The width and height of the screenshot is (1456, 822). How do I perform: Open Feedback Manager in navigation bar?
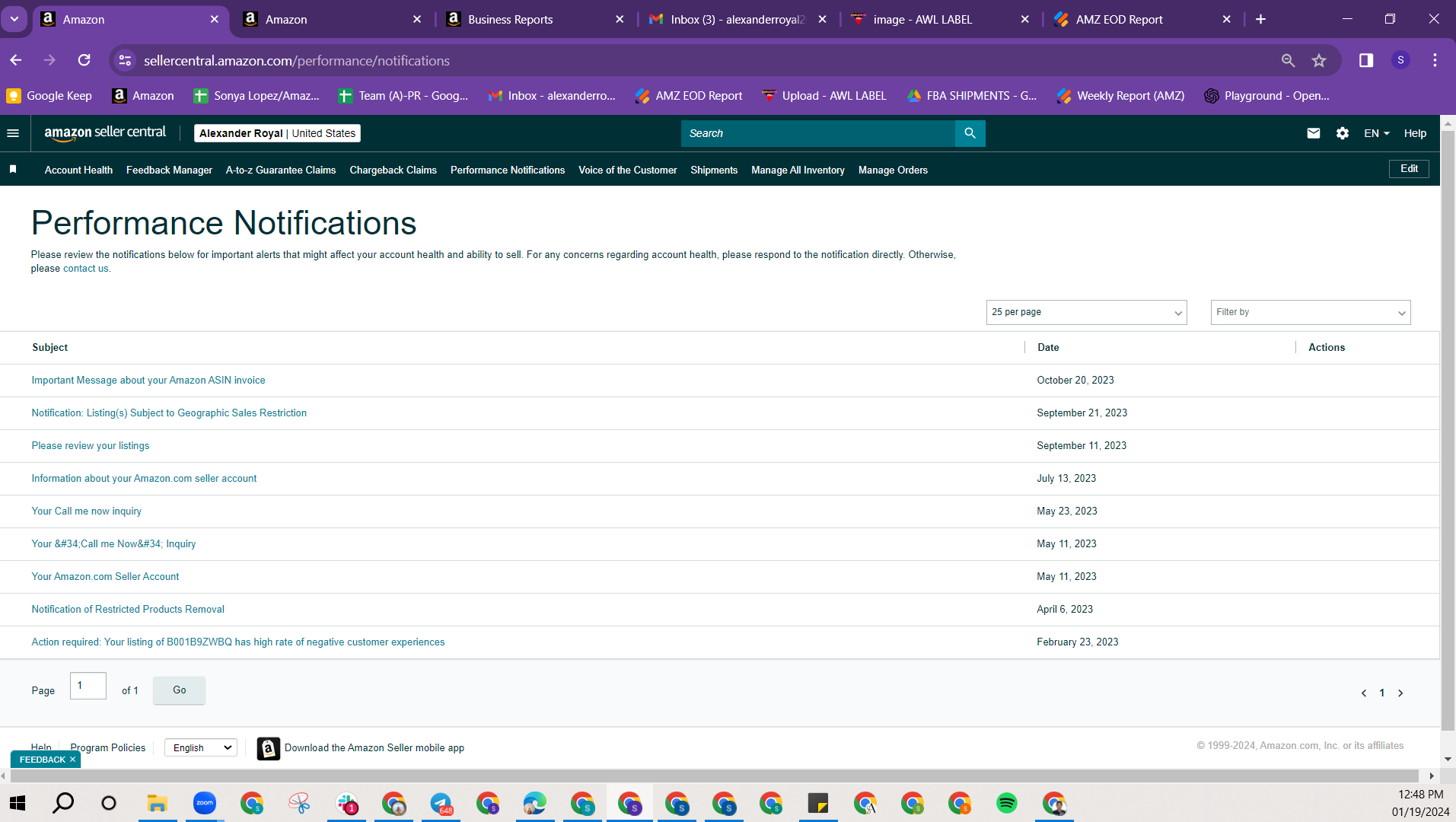[169, 170]
